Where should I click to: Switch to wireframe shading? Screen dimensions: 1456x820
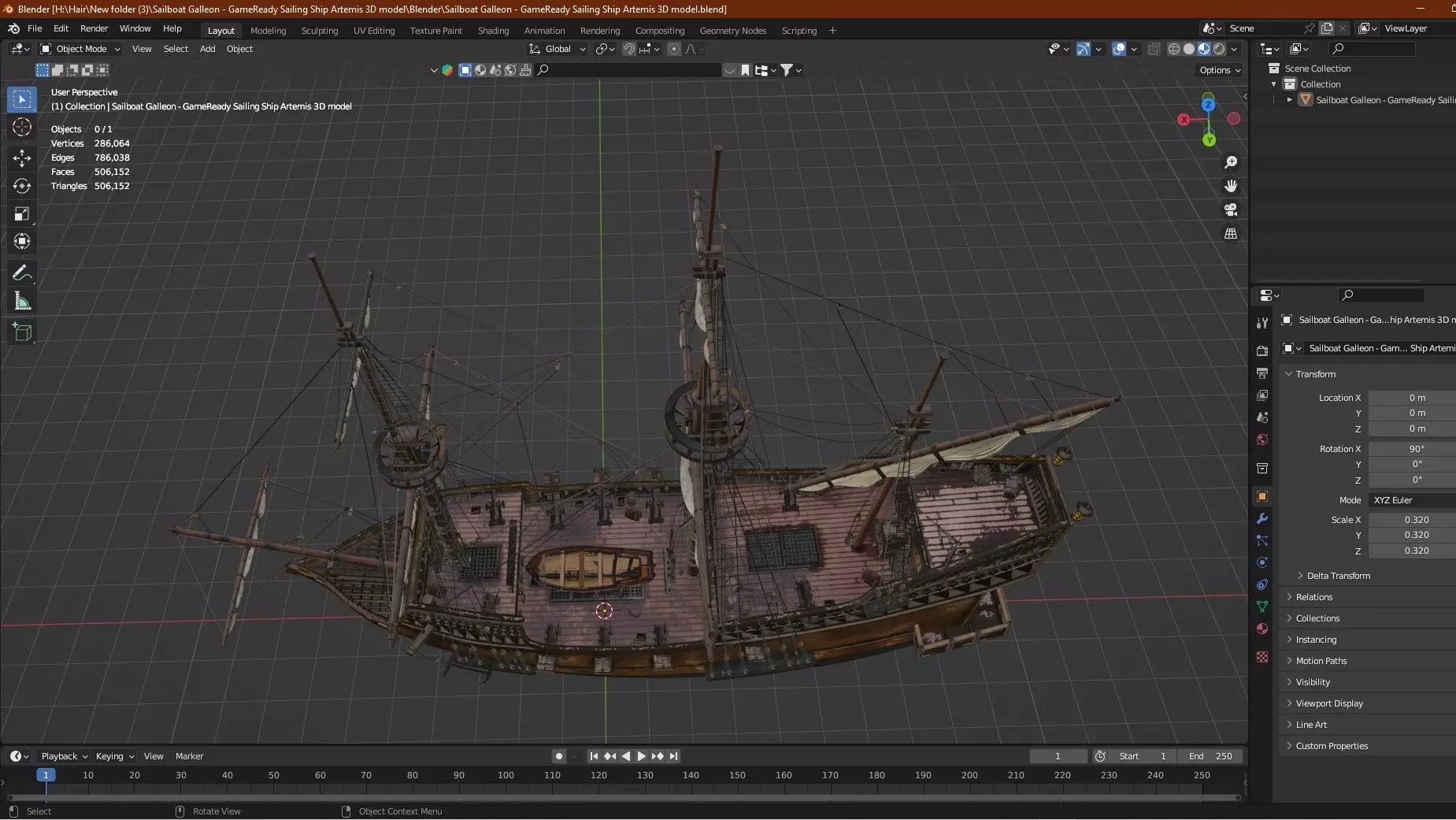coord(1173,49)
